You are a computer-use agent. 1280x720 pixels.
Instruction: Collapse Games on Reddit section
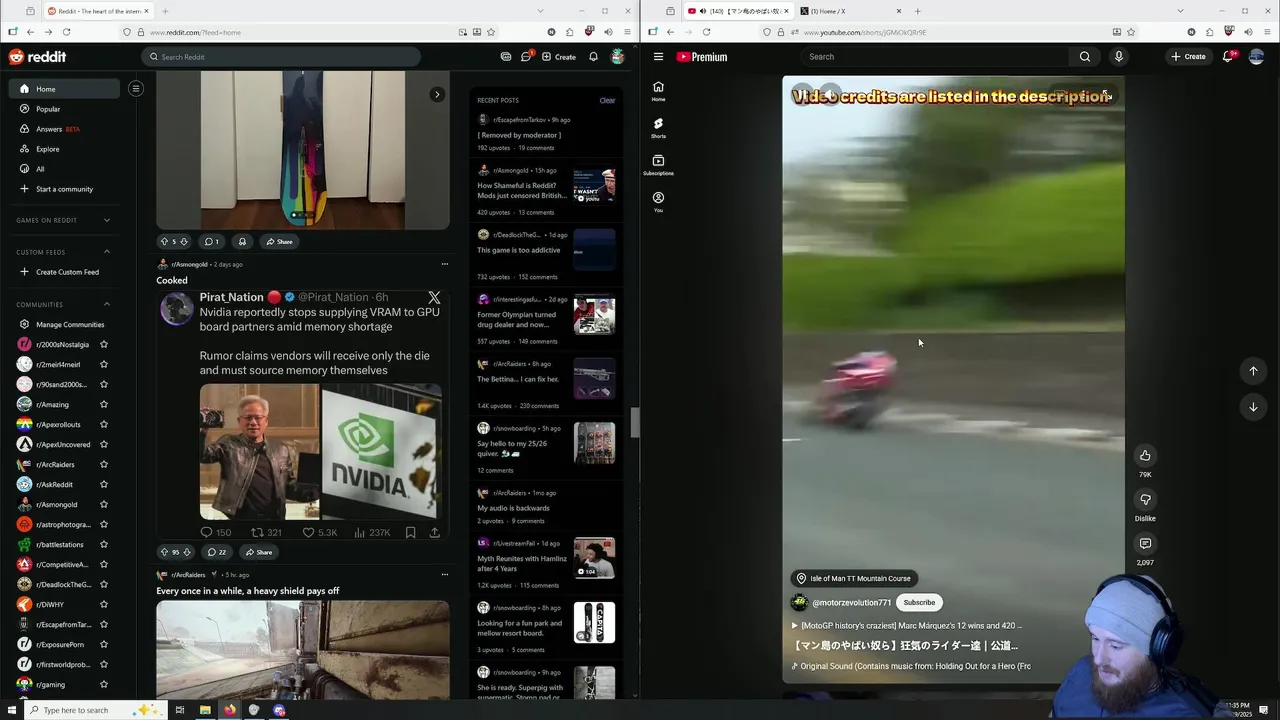click(x=107, y=220)
